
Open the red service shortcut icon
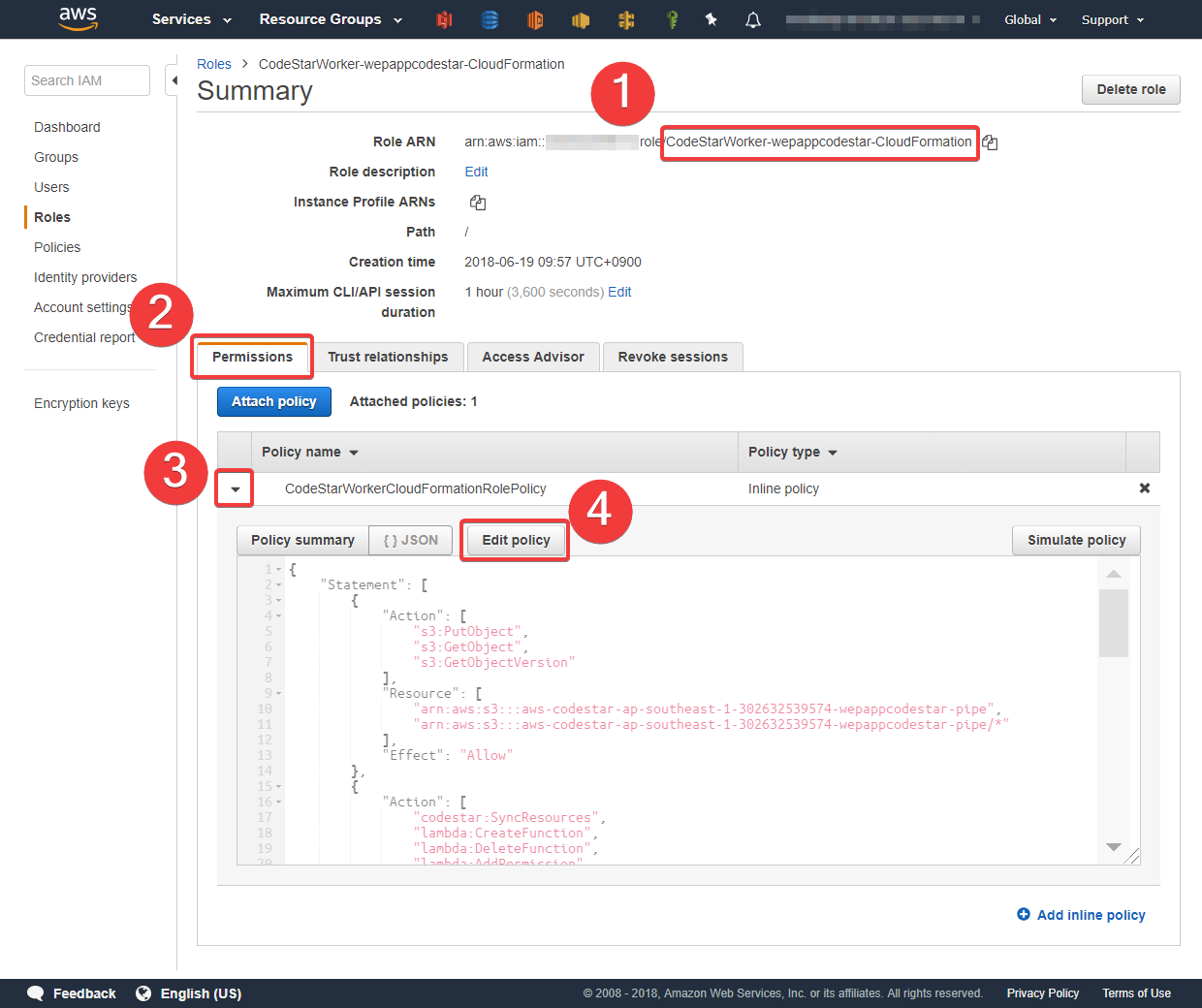444,19
